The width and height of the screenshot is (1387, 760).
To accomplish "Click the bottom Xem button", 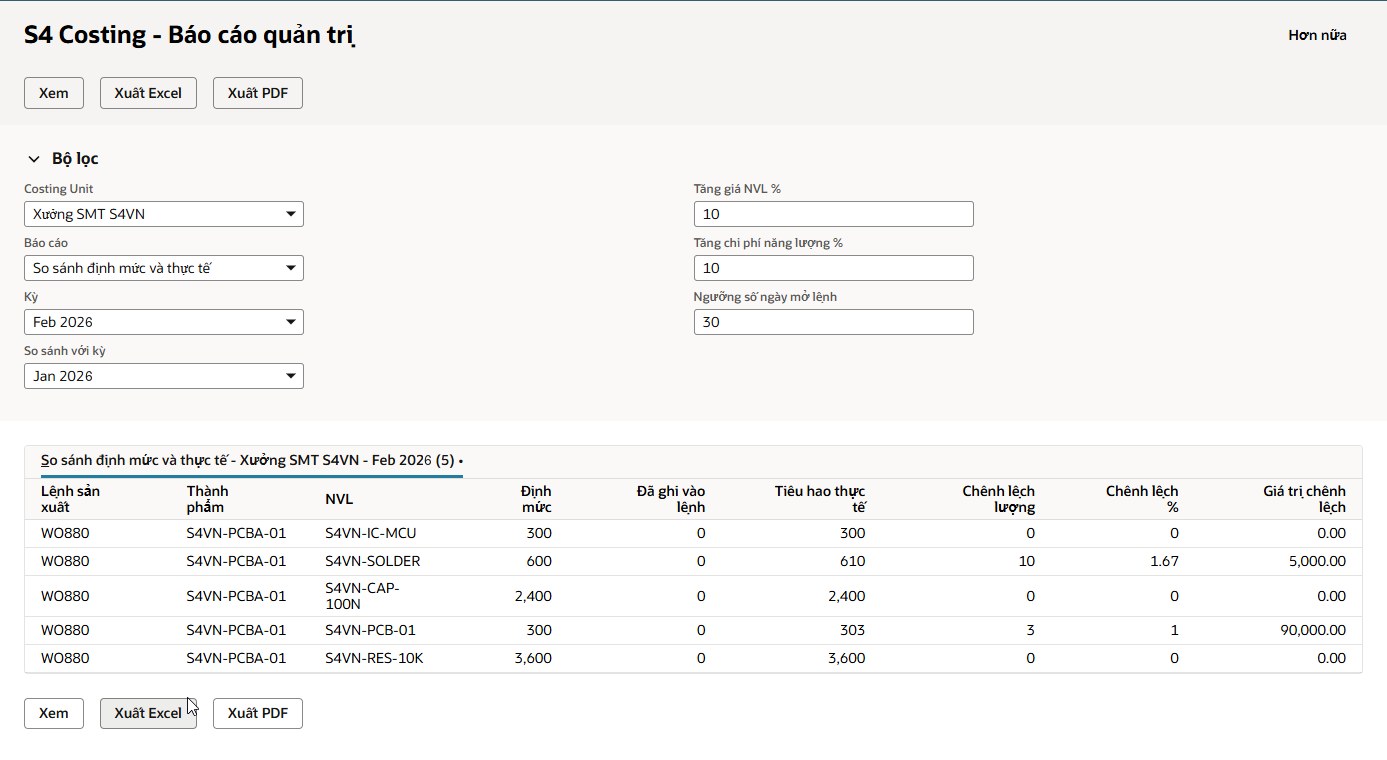I will pyautogui.click(x=54, y=713).
